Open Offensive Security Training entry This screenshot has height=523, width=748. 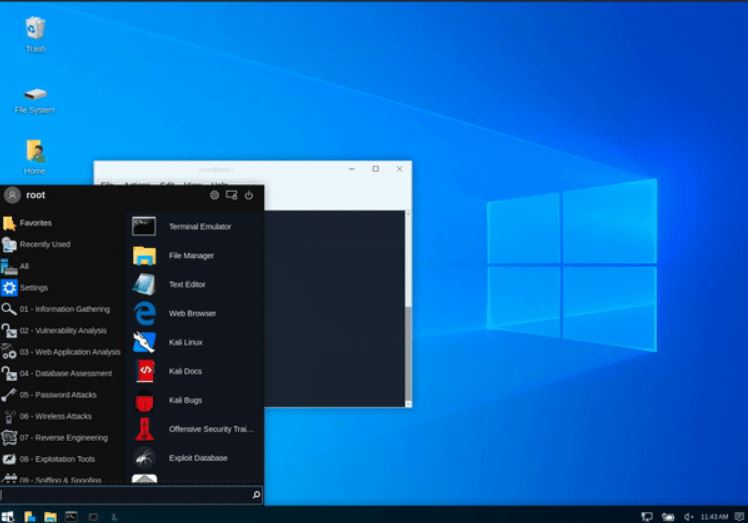[193, 429]
